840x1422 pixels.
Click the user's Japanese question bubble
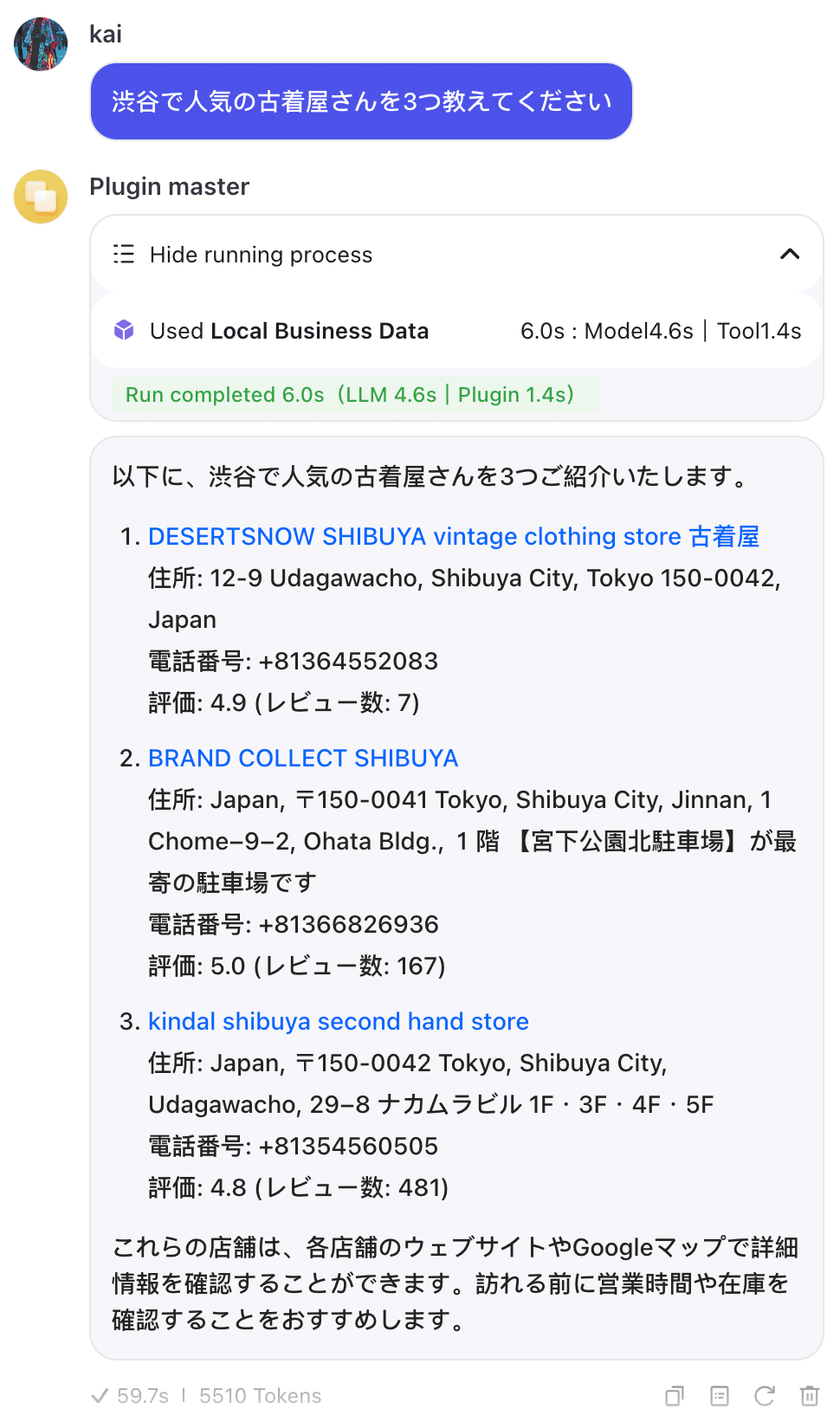pos(361,101)
